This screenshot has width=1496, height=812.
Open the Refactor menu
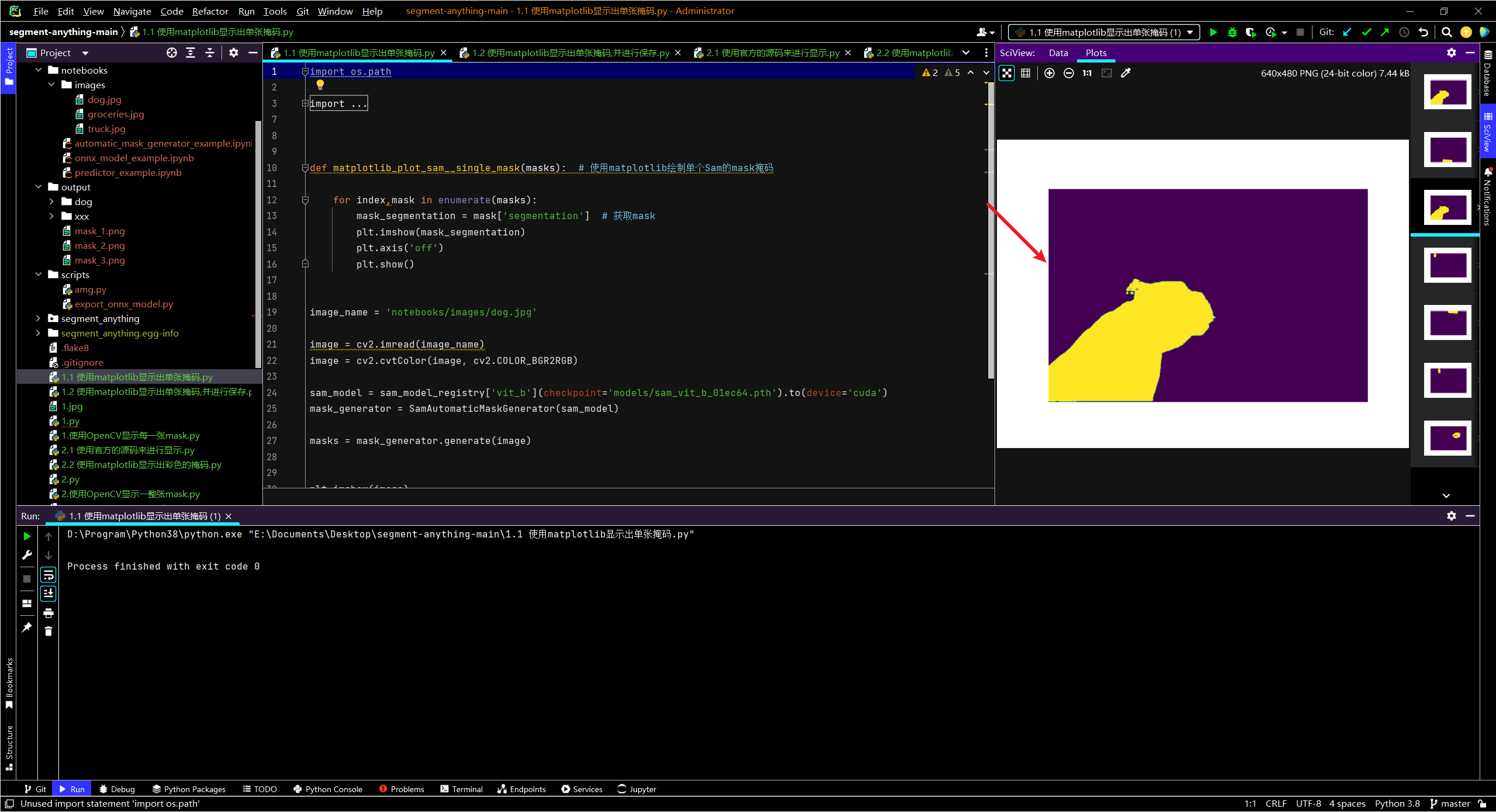click(x=210, y=11)
